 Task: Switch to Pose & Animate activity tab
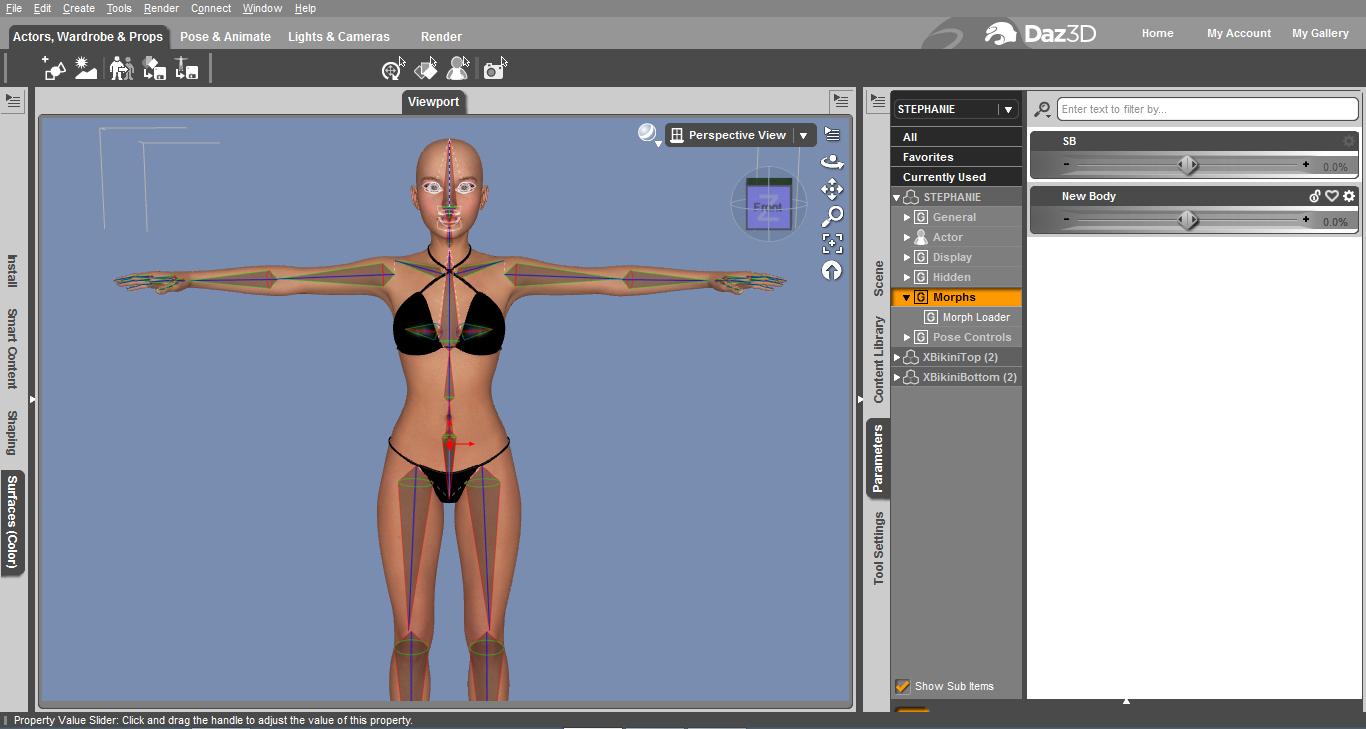point(225,37)
